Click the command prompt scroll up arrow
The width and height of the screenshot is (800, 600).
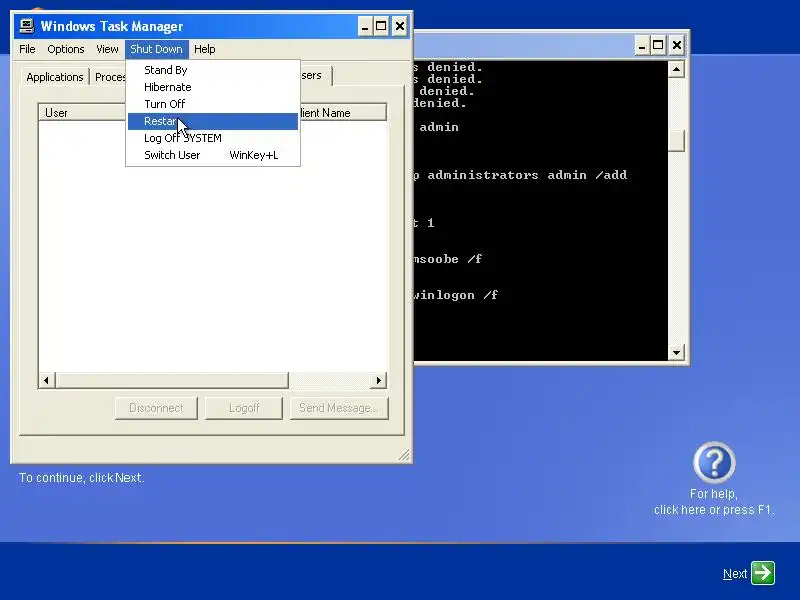pyautogui.click(x=676, y=69)
